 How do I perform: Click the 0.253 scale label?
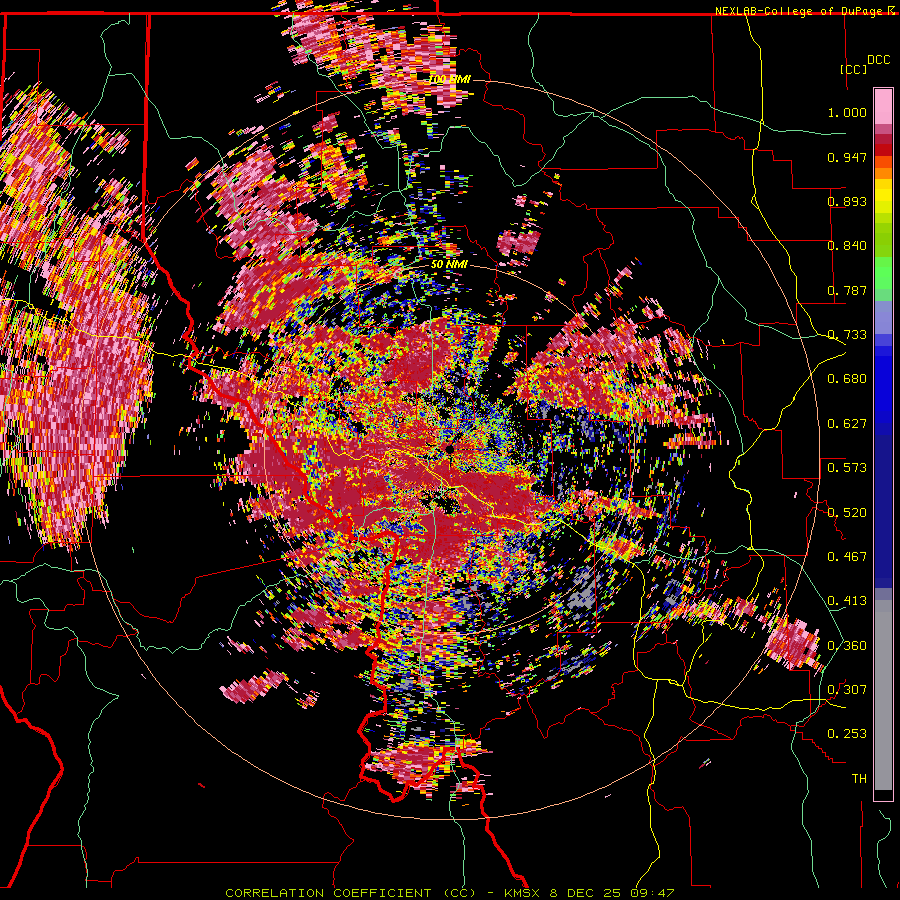pyautogui.click(x=847, y=734)
